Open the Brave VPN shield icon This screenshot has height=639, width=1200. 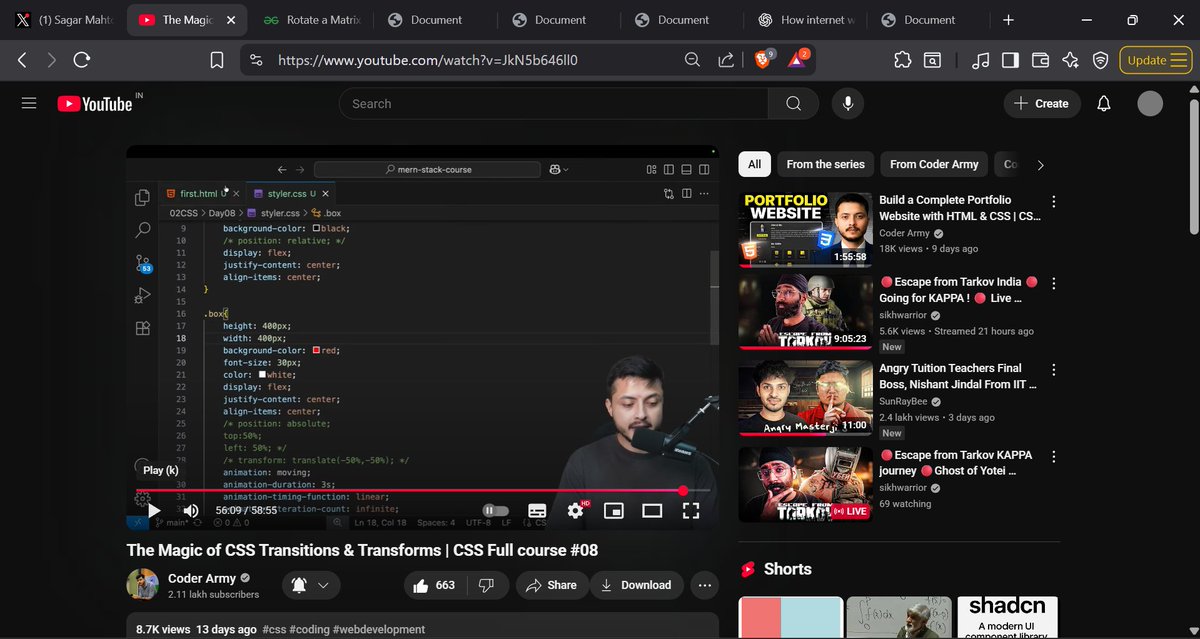[x=1100, y=60]
